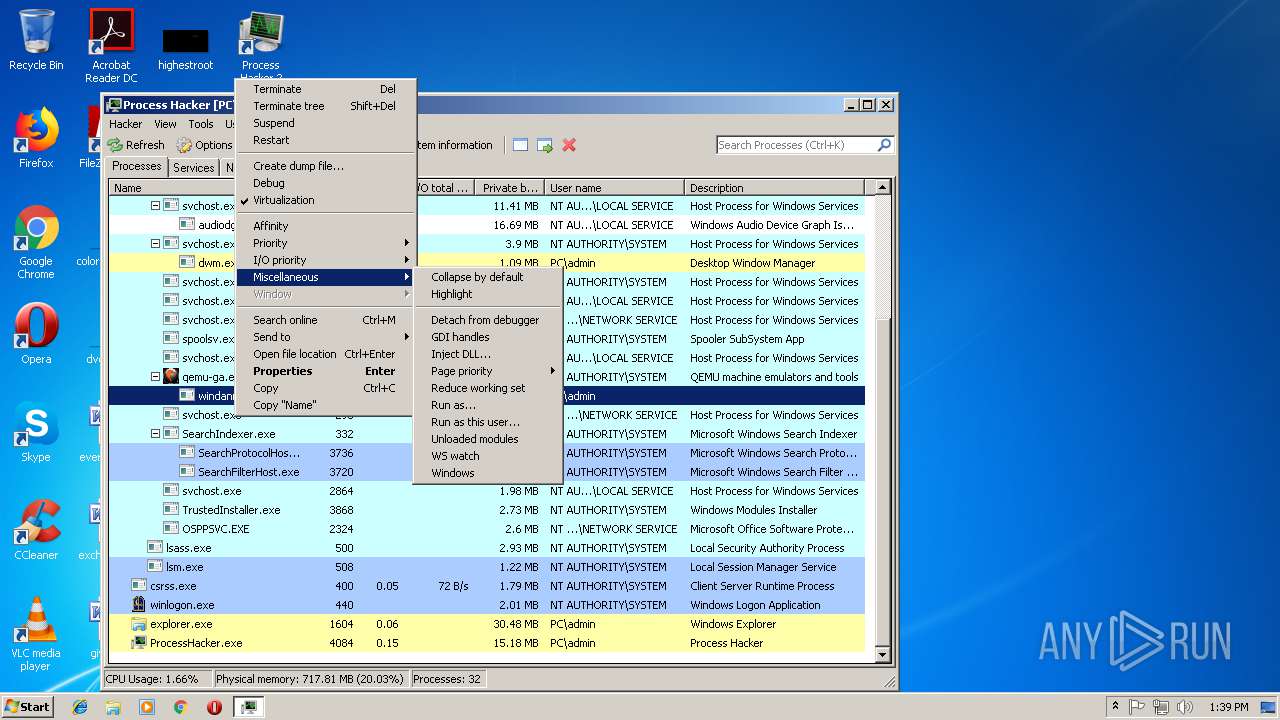Click the explorer.exe process icon
This screenshot has height=720, width=1280.
[x=140, y=624]
